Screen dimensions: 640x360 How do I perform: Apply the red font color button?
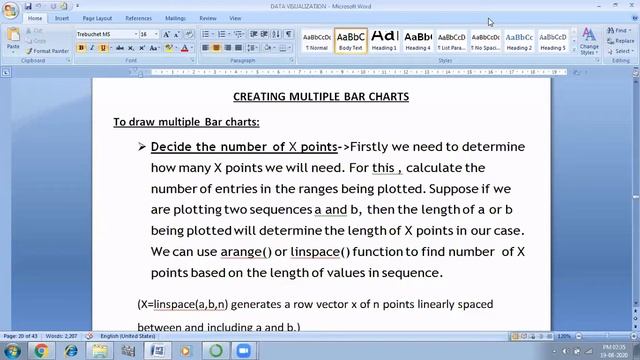point(184,48)
